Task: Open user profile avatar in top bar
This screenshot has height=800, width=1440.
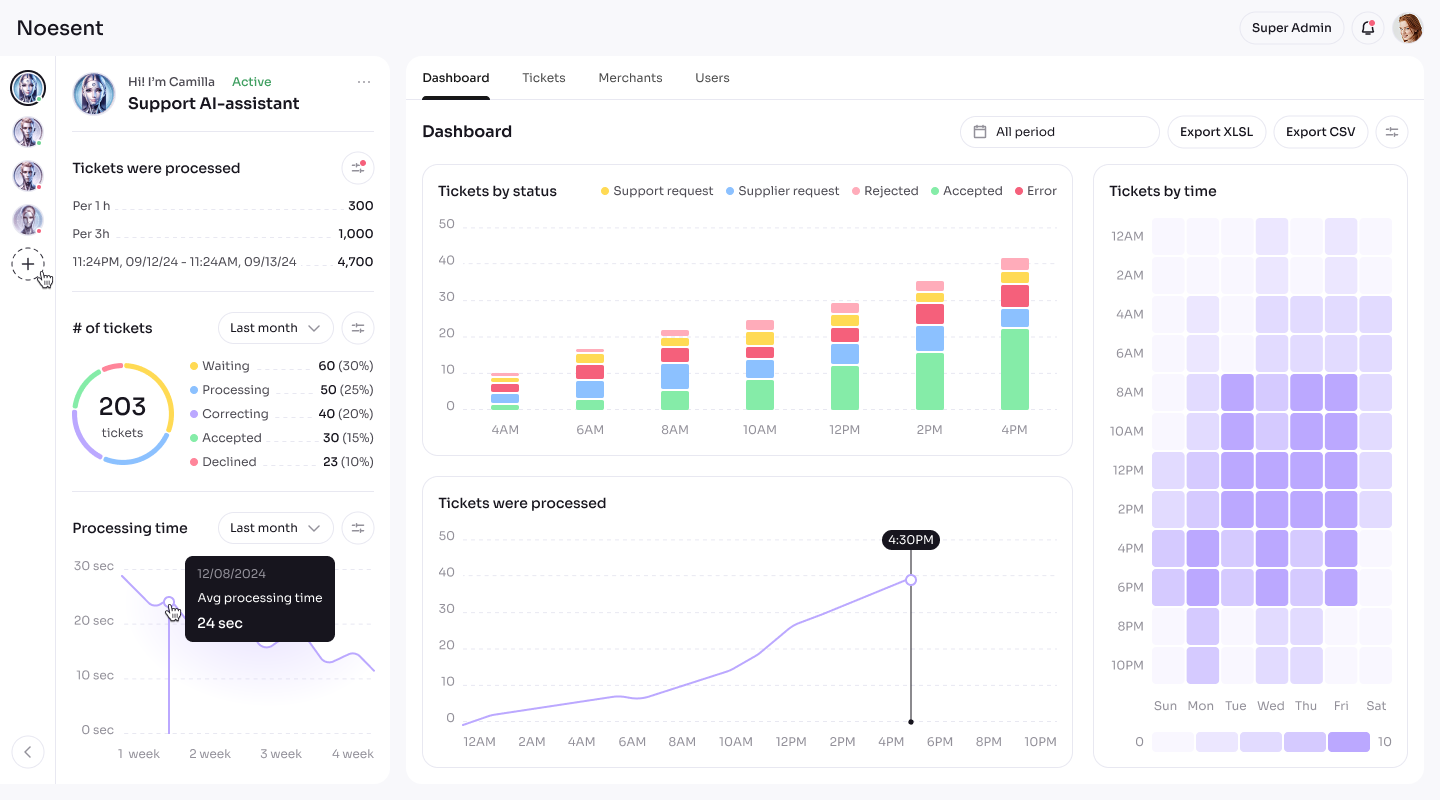Action: [x=1408, y=28]
